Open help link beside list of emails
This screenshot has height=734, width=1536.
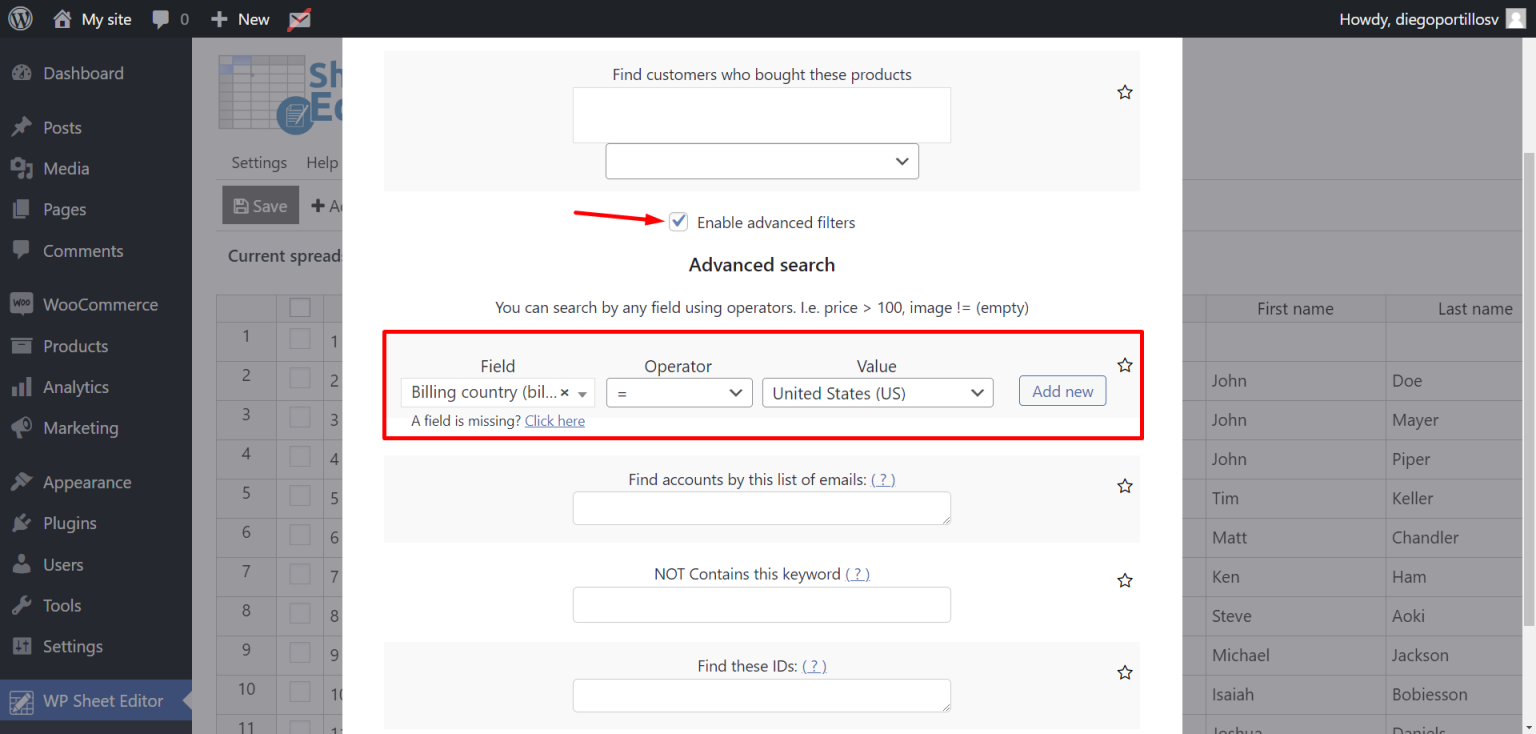(x=883, y=480)
